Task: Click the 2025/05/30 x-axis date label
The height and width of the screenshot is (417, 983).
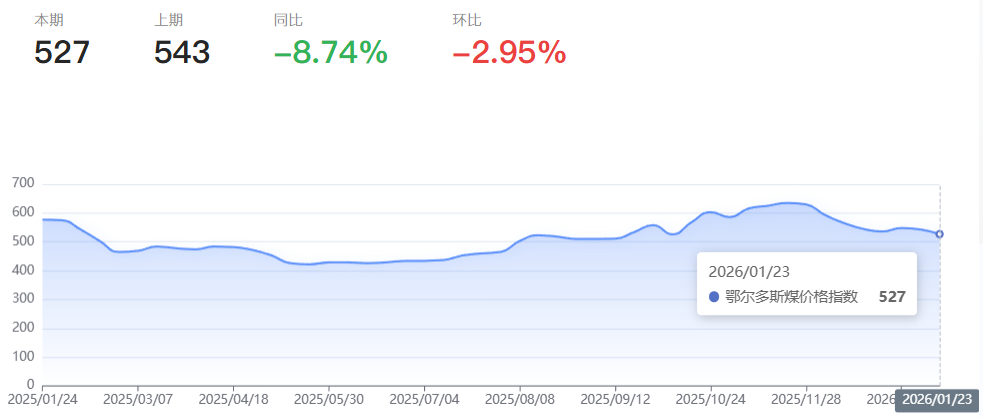Action: pos(328,399)
